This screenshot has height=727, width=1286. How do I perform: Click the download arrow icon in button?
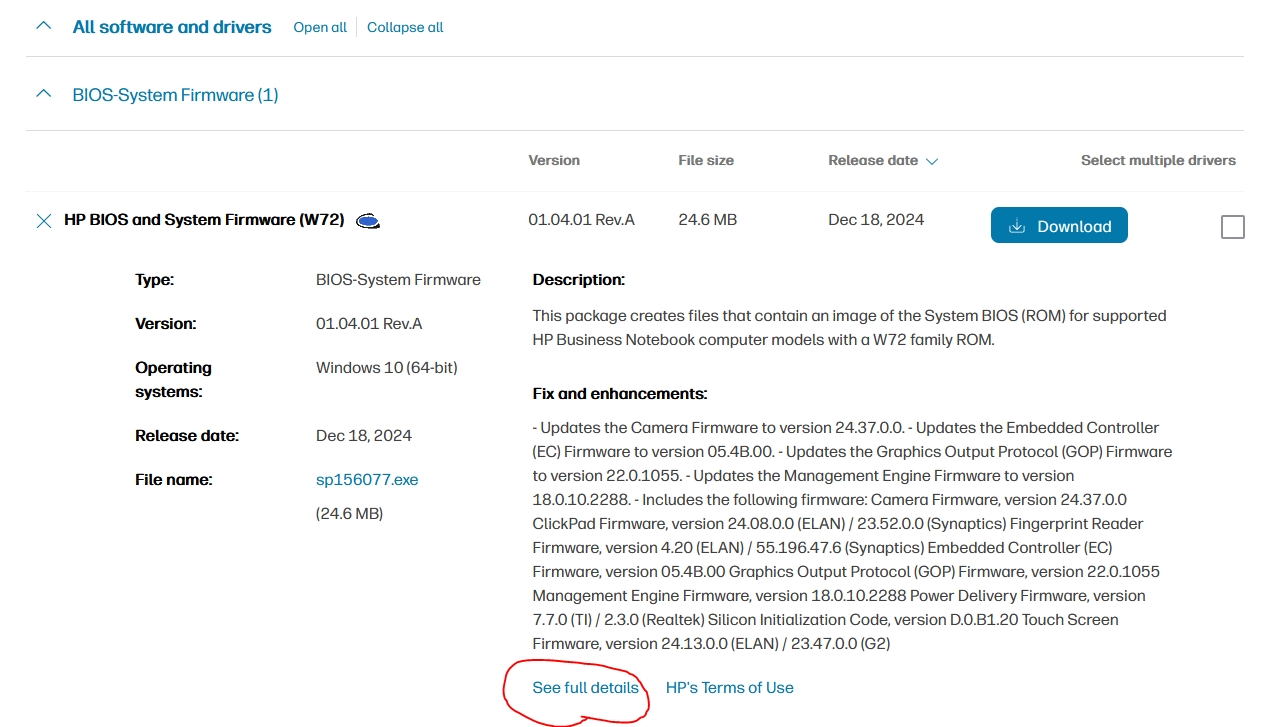(x=1017, y=226)
